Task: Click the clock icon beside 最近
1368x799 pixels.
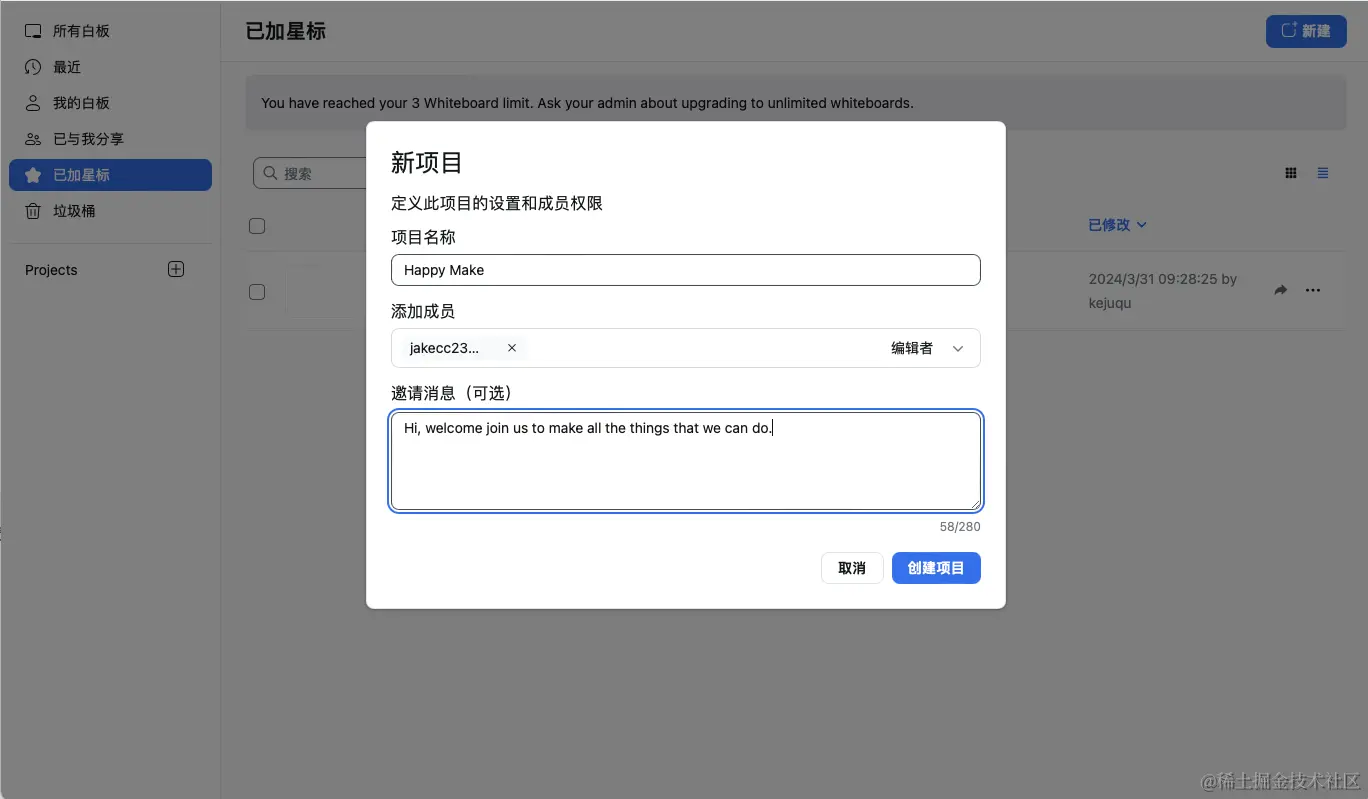Action: 33,67
